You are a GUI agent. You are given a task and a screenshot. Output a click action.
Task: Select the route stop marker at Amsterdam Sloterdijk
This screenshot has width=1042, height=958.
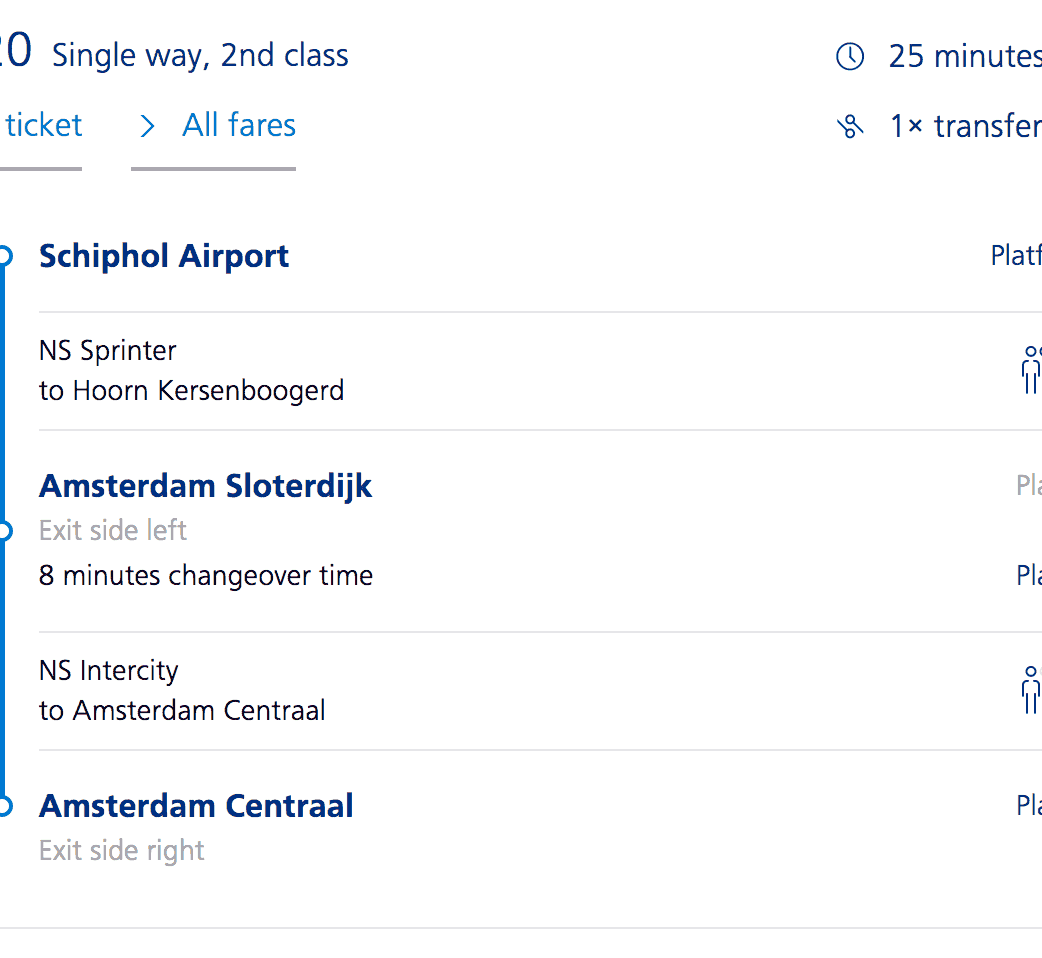(x=4, y=531)
